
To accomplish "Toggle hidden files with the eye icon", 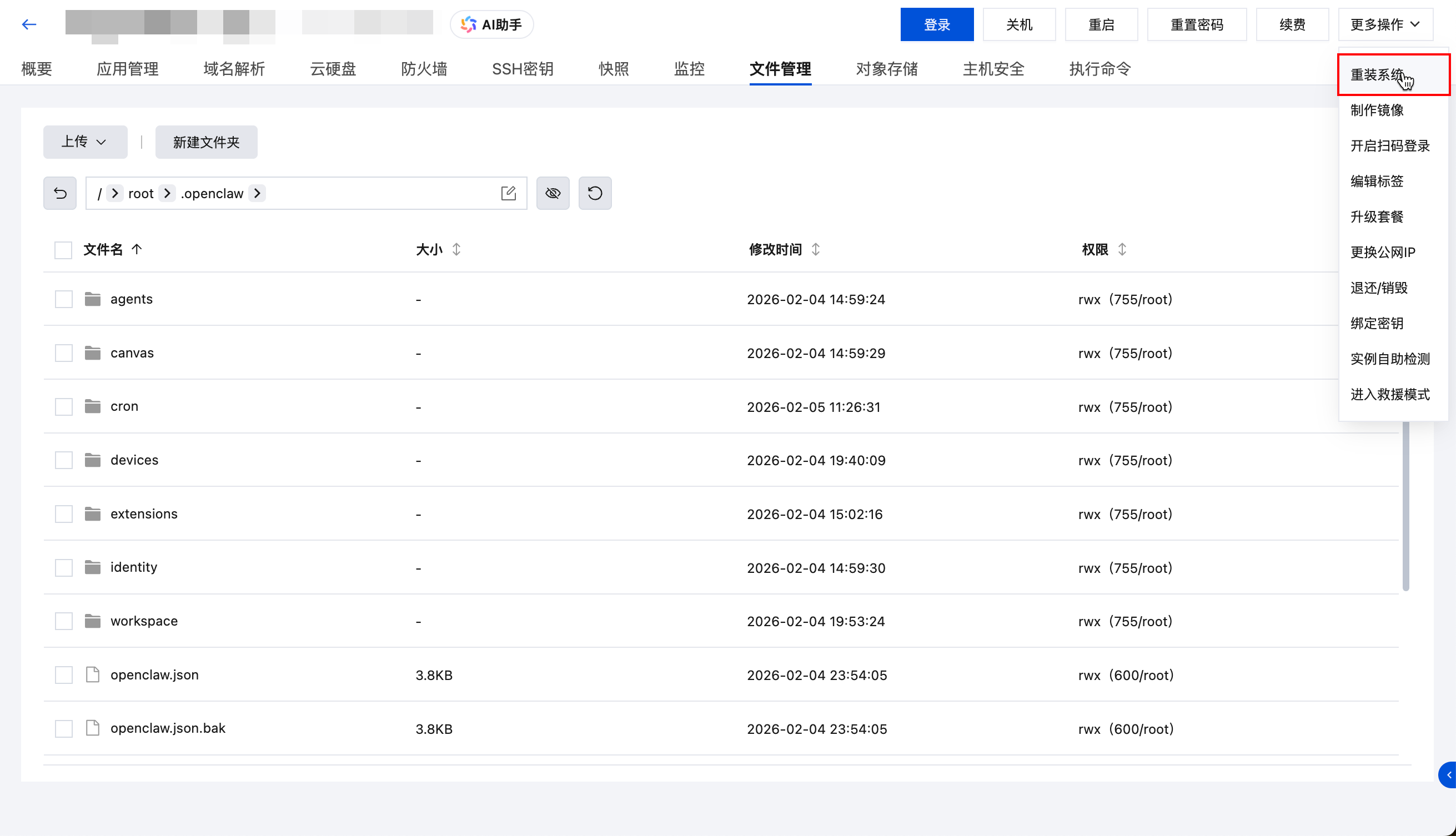I will pyautogui.click(x=553, y=193).
